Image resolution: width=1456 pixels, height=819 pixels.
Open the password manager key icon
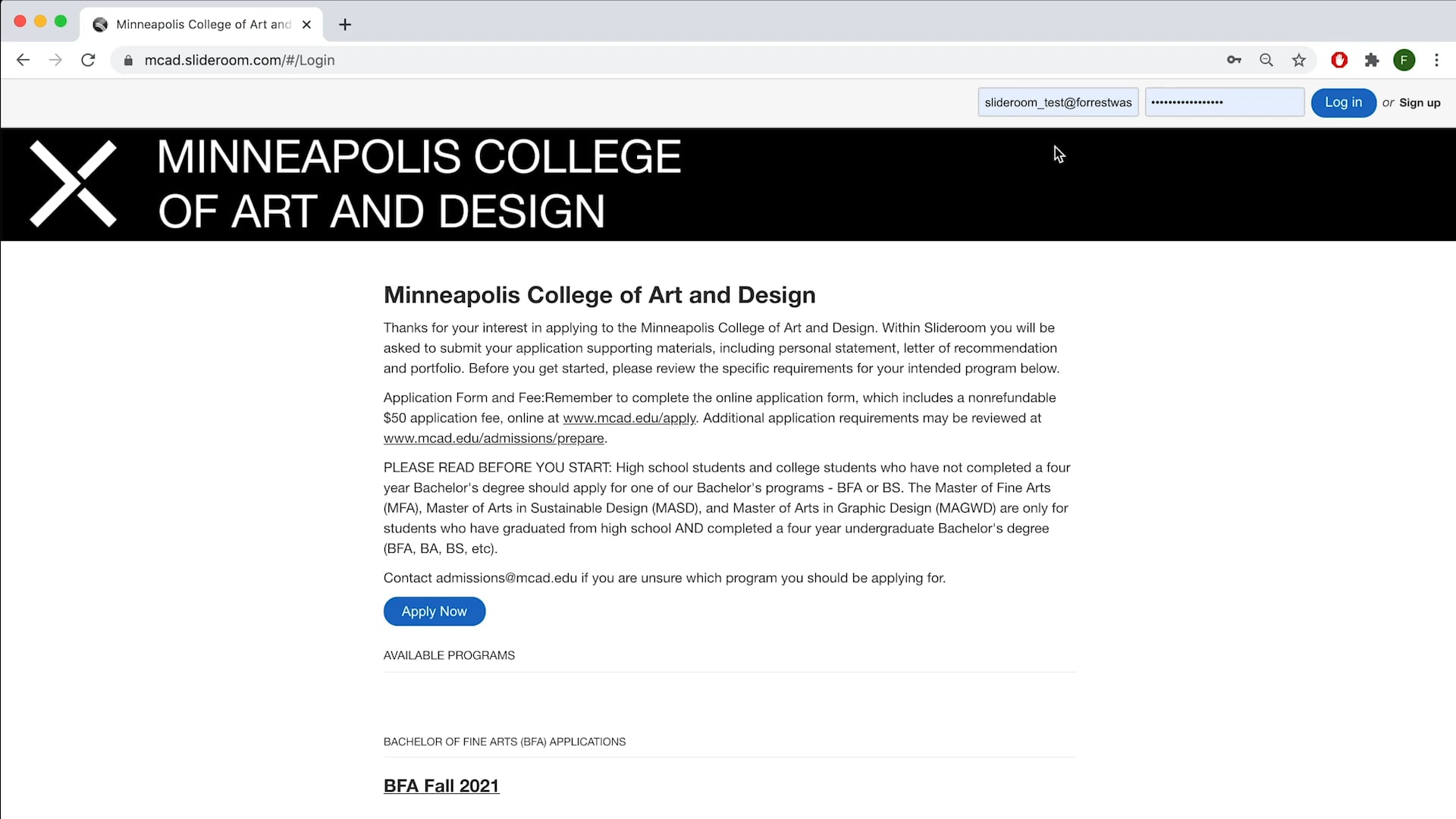[1233, 60]
